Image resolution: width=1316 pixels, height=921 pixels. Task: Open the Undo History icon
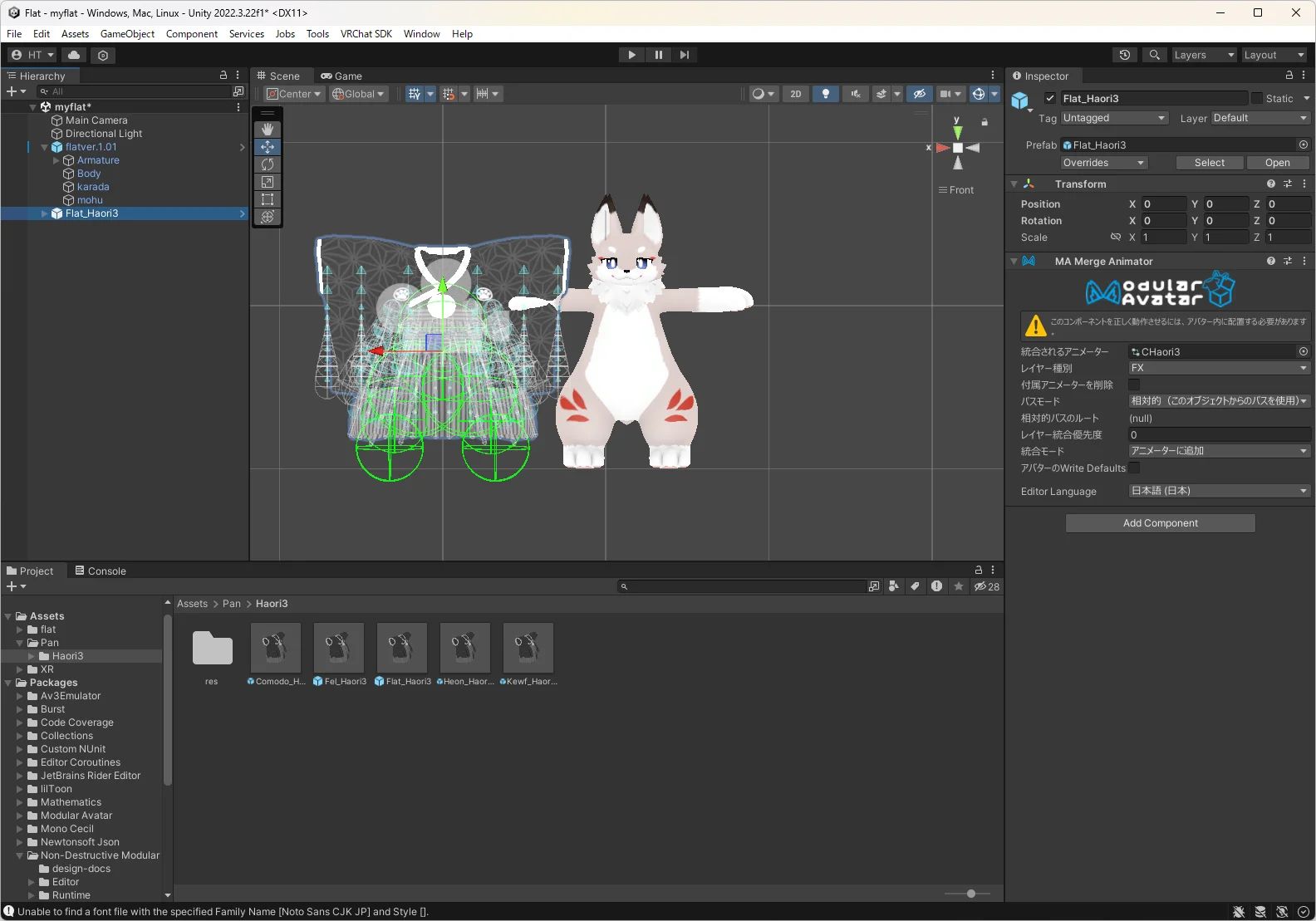pos(1125,55)
